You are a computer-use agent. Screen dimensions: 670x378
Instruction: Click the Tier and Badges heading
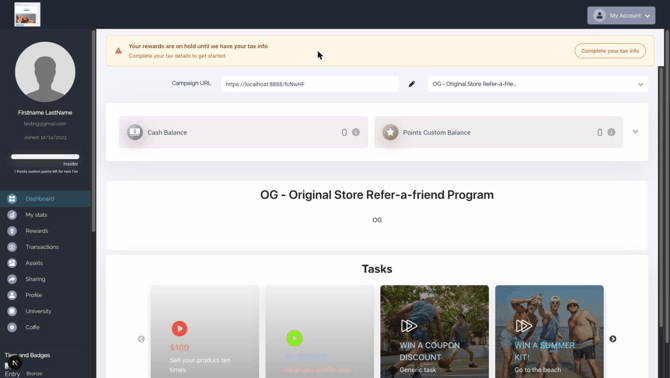pos(27,355)
